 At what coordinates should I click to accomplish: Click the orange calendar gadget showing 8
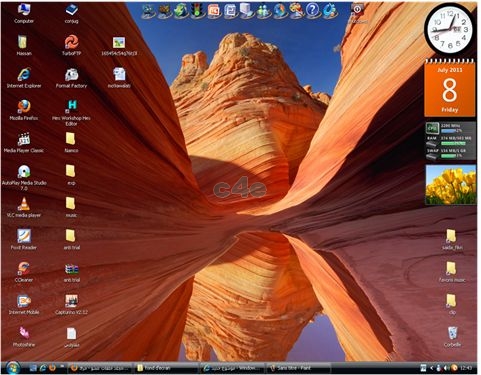pyautogui.click(x=450, y=88)
